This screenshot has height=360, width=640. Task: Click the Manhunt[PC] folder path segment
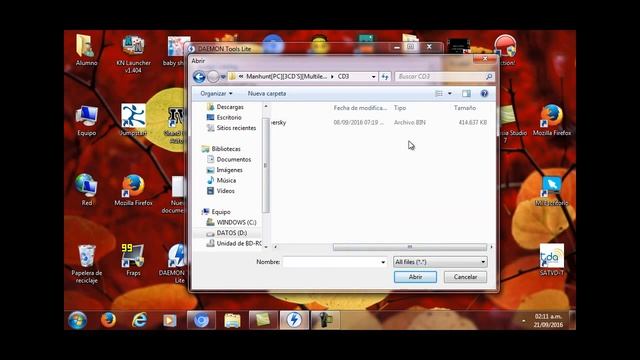pos(287,76)
